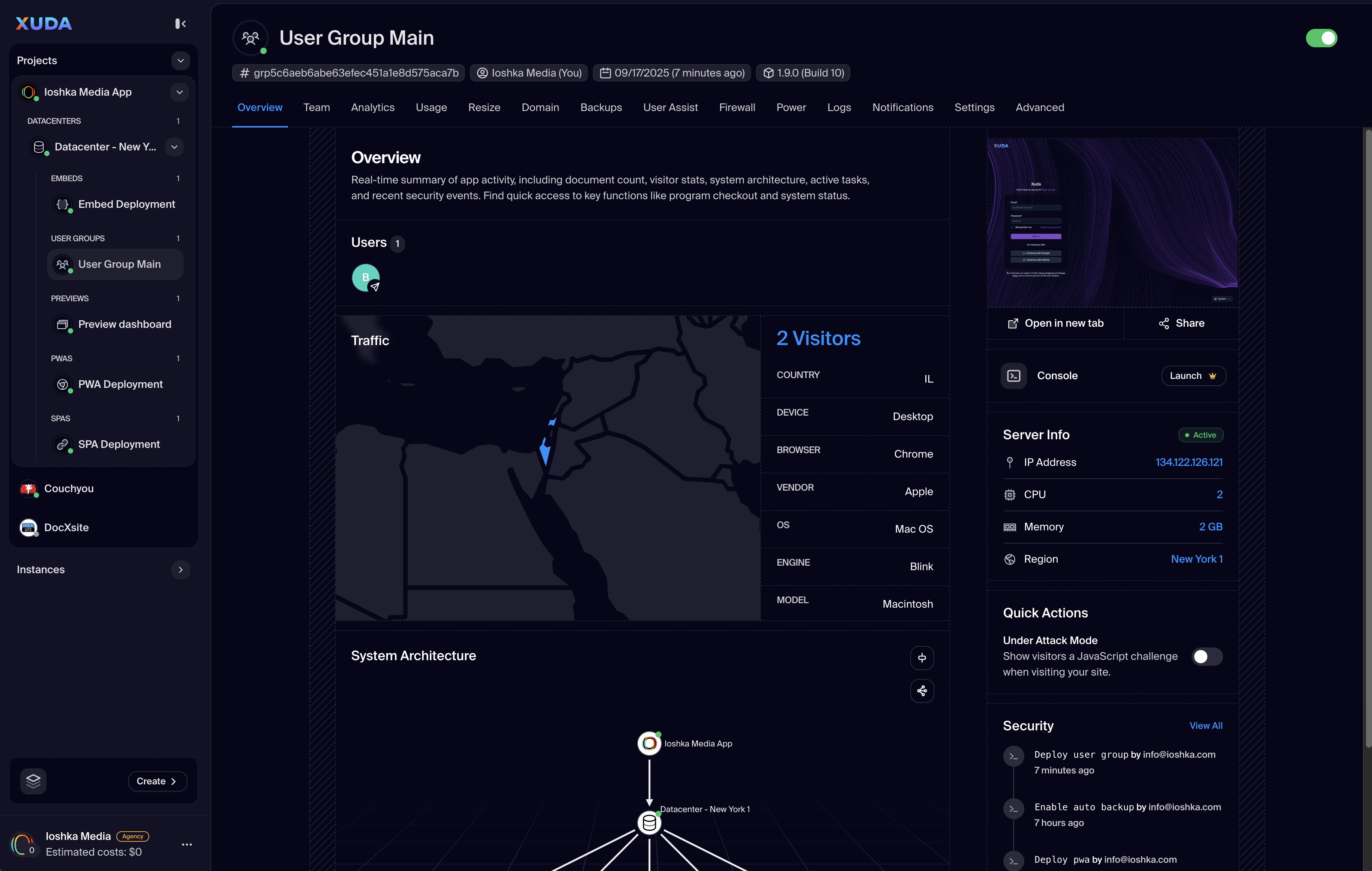Click the layers stack icon beside Create
Viewport: 1372px width, 871px height.
33,781
